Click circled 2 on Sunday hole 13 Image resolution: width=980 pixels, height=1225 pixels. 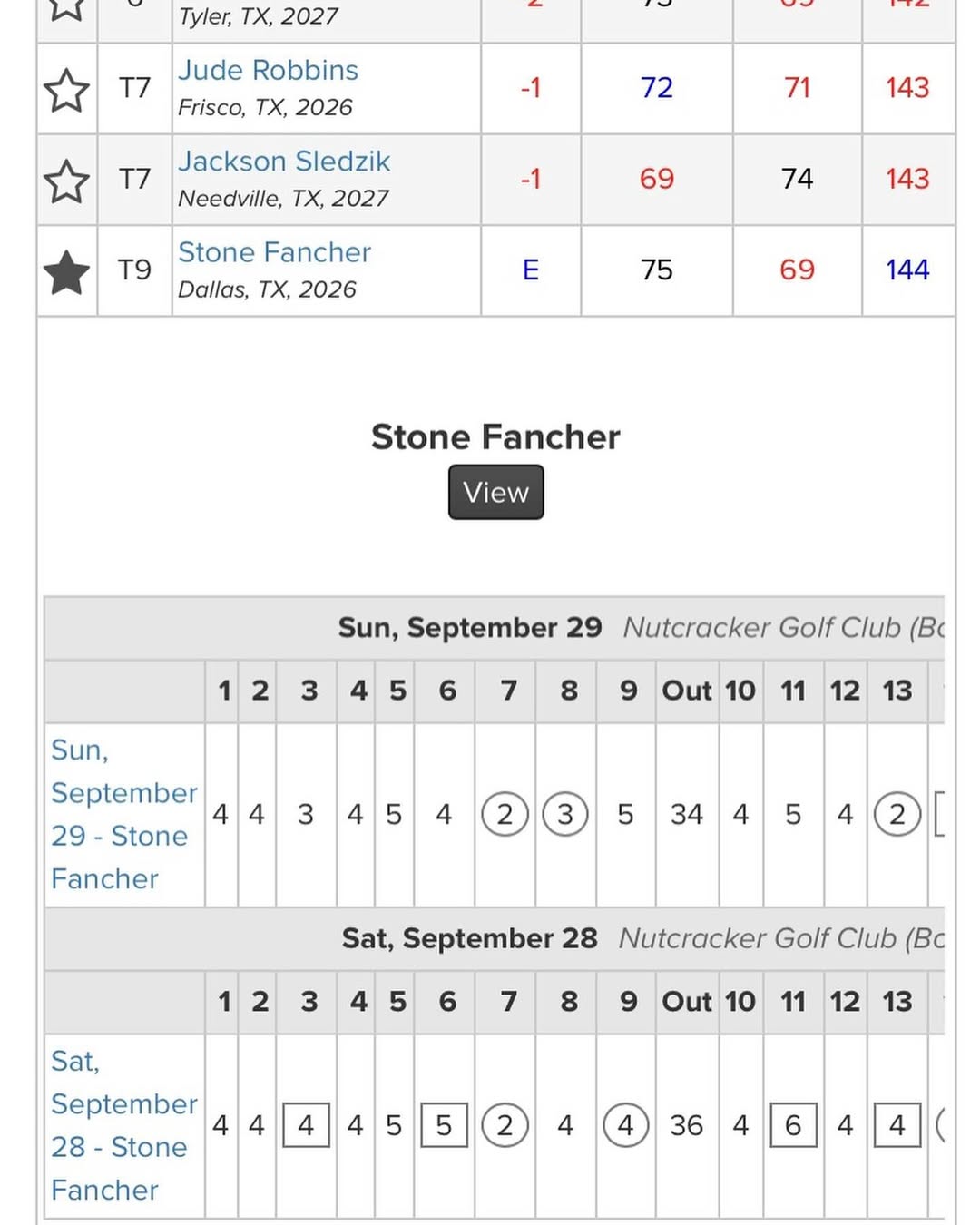(x=897, y=814)
